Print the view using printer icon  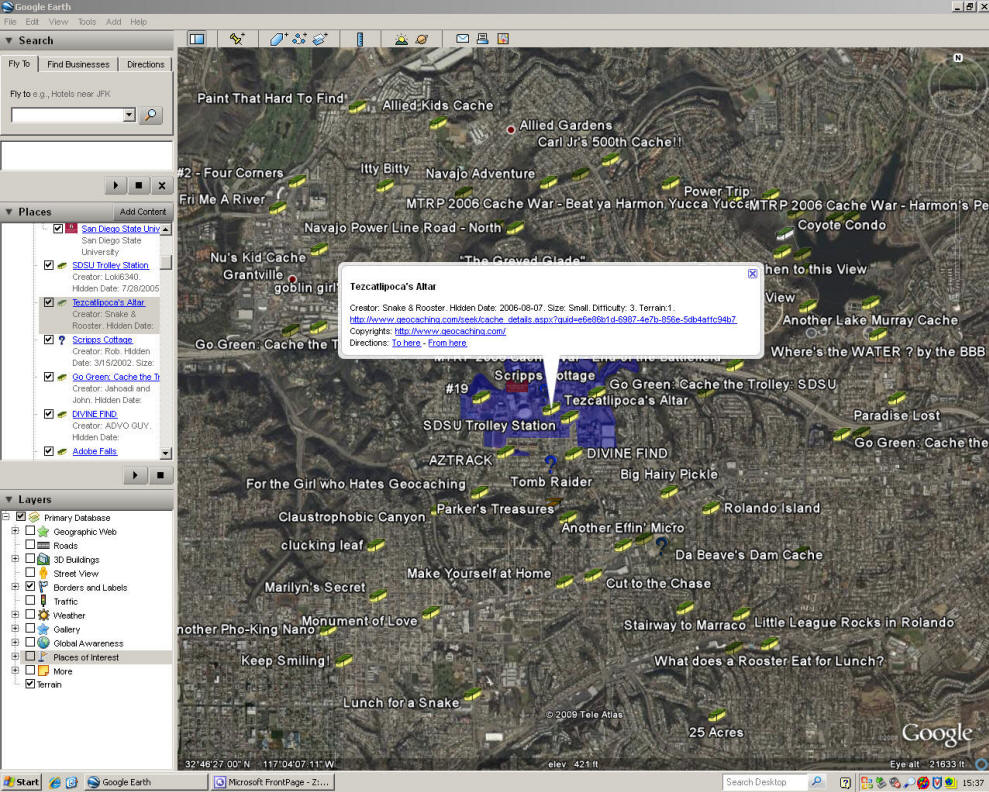pos(483,39)
